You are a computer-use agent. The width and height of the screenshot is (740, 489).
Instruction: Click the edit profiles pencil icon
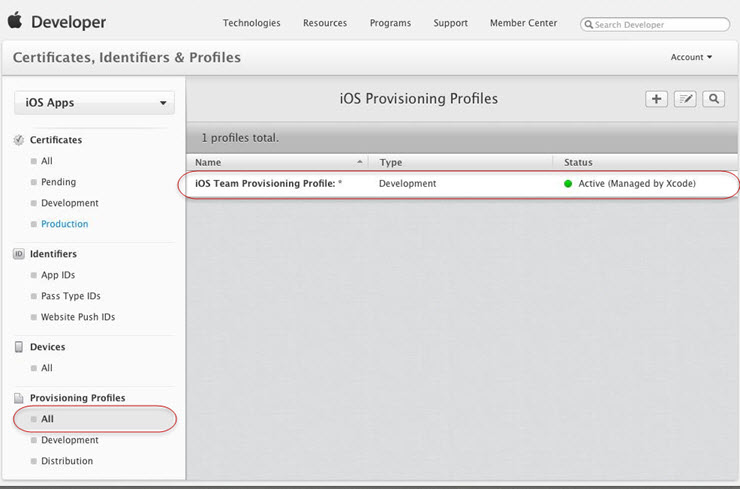[685, 99]
